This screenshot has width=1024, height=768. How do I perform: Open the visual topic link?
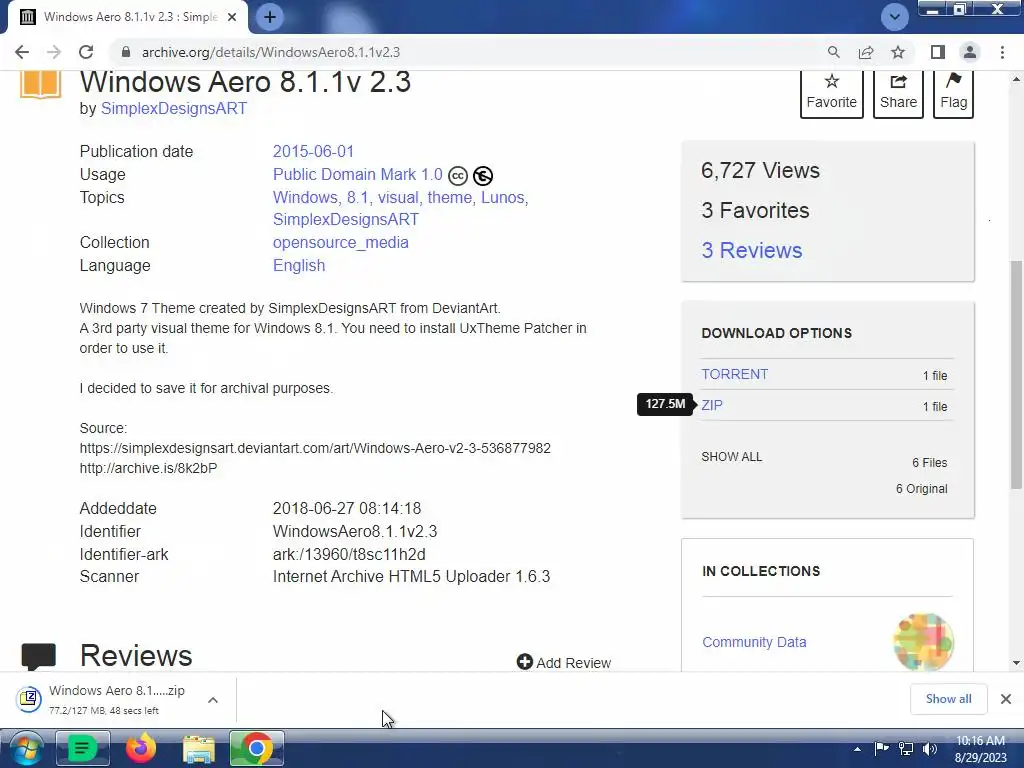(x=398, y=197)
